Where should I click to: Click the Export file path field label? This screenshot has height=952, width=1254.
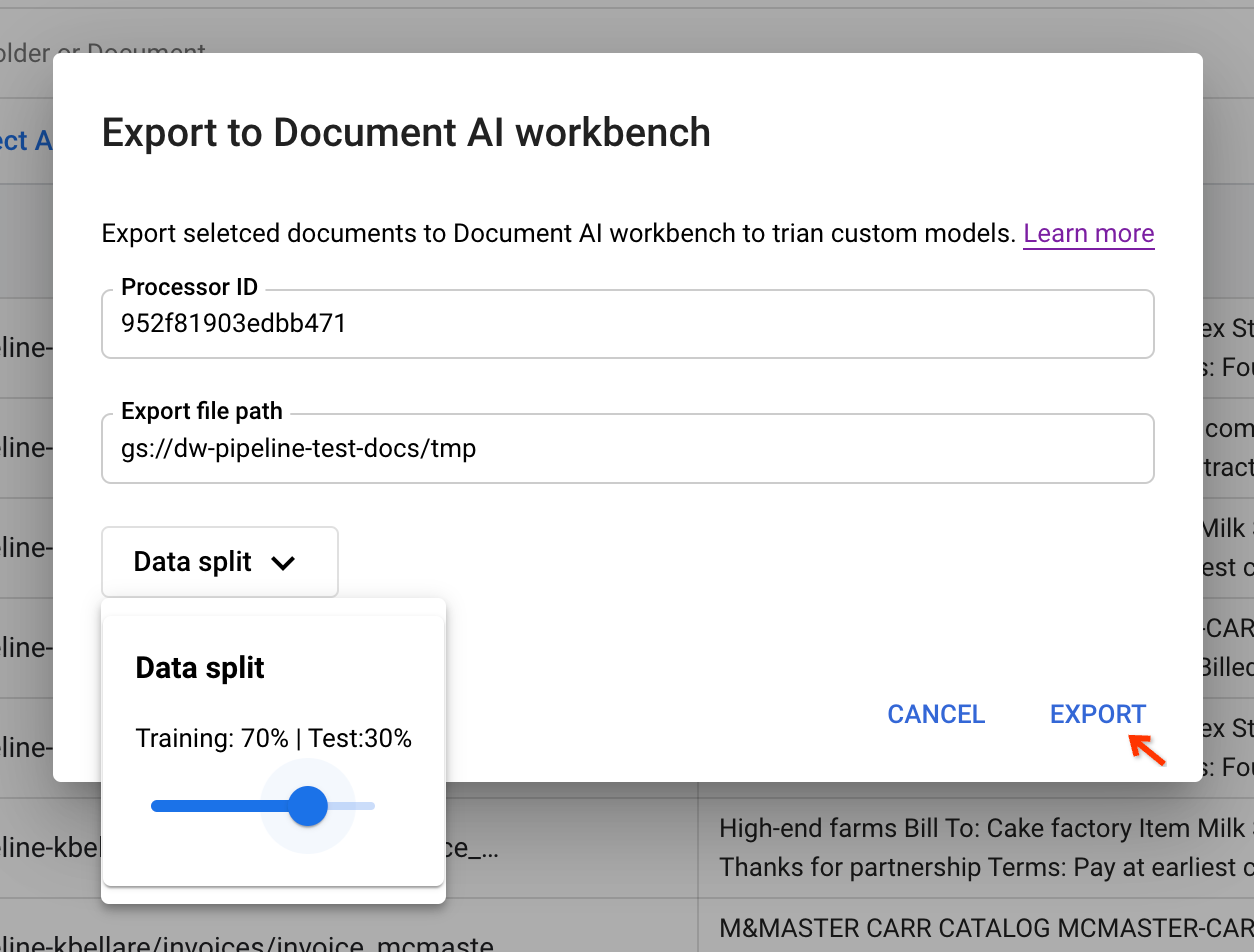coord(201,412)
